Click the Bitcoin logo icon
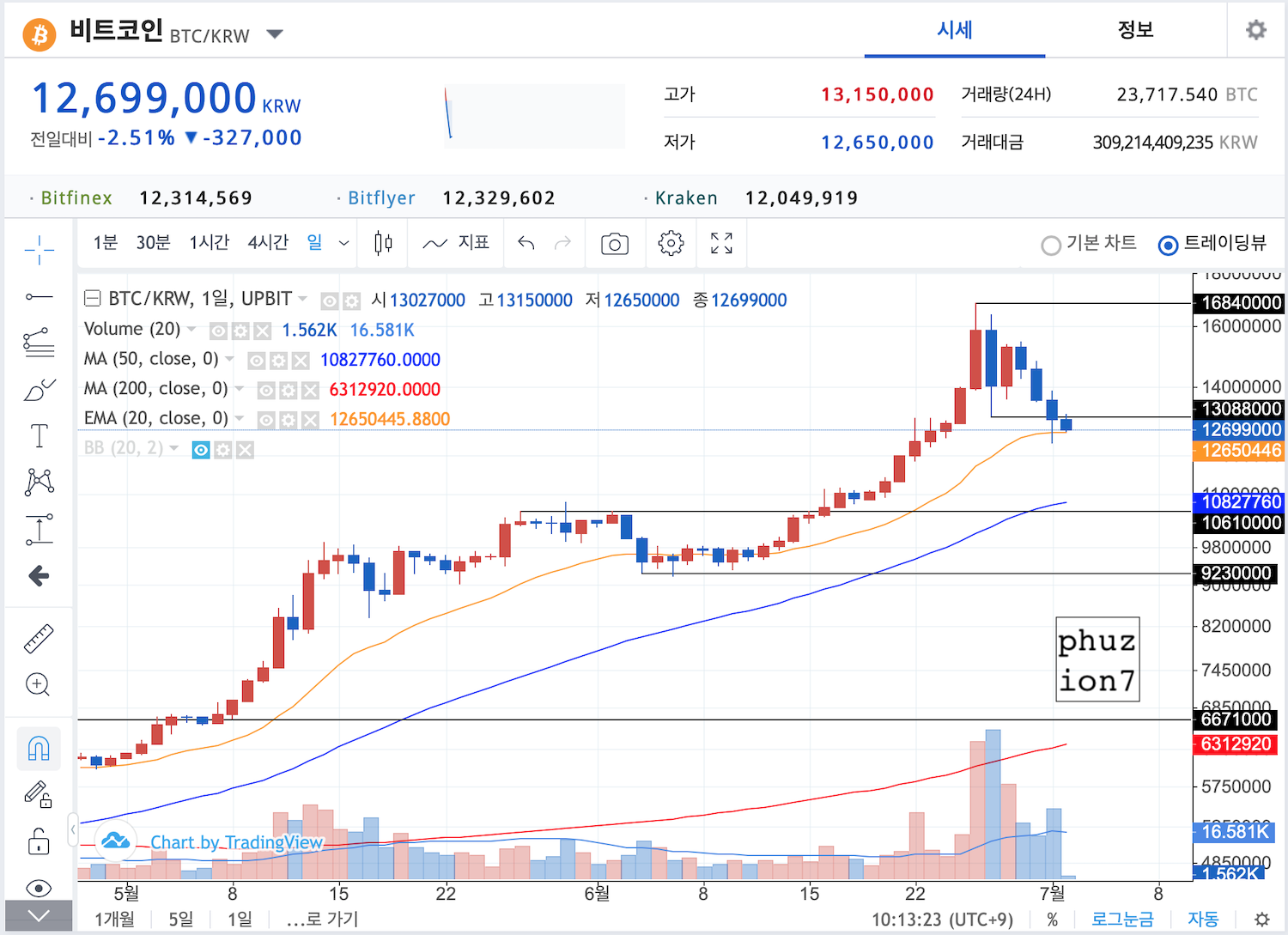 pyautogui.click(x=39, y=34)
